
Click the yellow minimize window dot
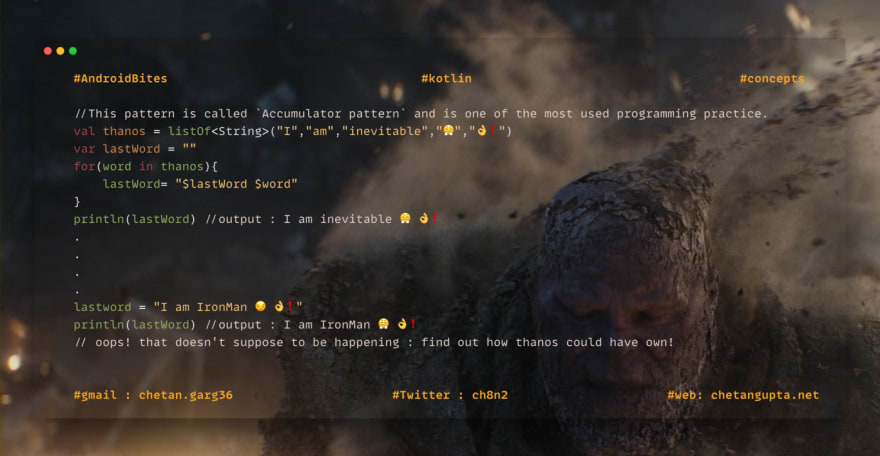click(x=60, y=51)
